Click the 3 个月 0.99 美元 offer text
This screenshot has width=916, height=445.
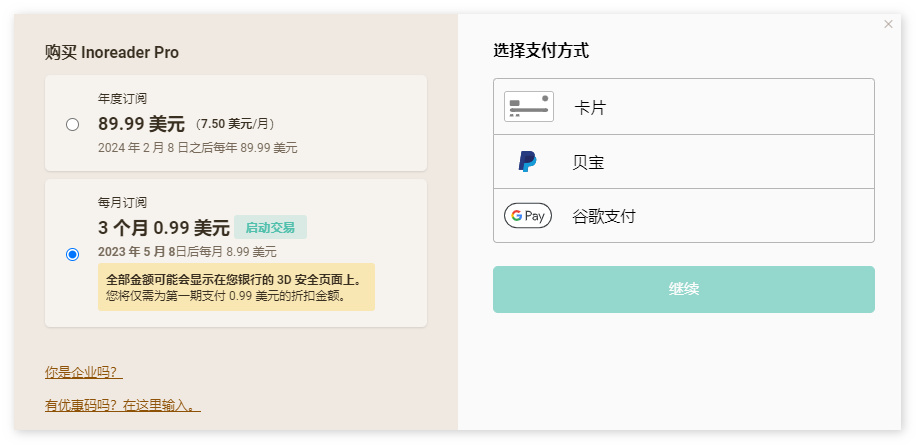point(164,227)
